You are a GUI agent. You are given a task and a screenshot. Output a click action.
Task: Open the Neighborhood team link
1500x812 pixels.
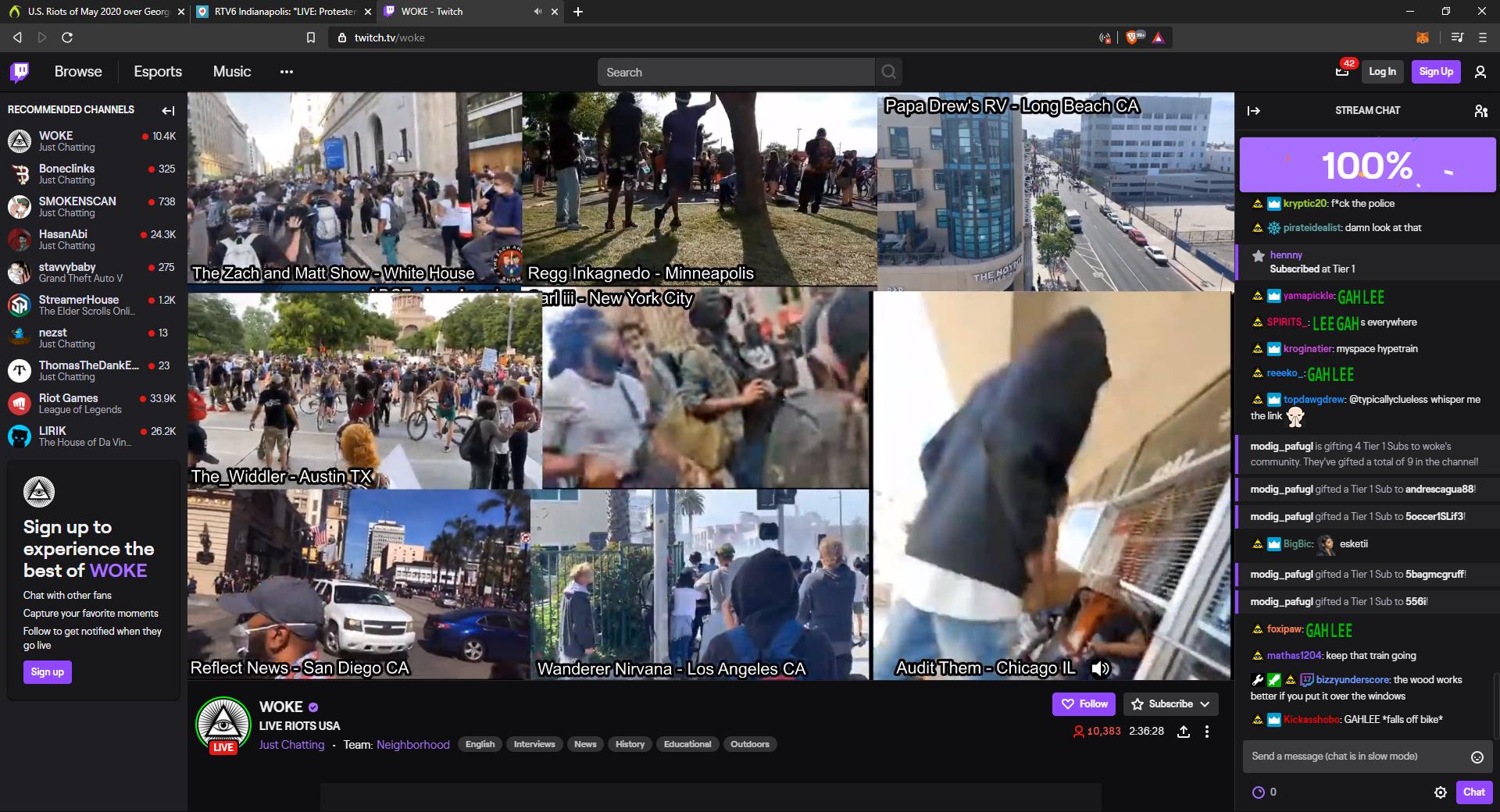[x=413, y=745]
